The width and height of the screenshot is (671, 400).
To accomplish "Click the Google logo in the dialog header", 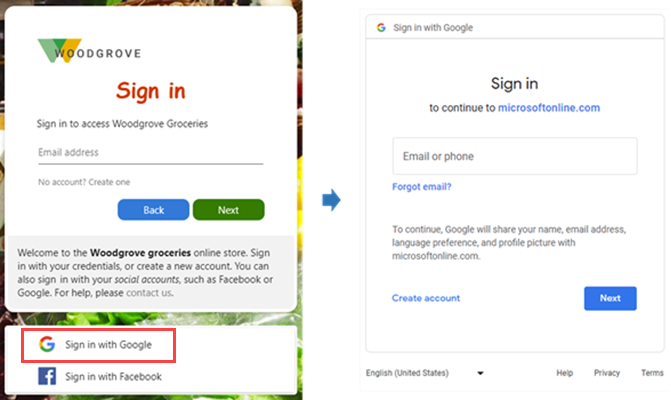I will click(x=381, y=27).
